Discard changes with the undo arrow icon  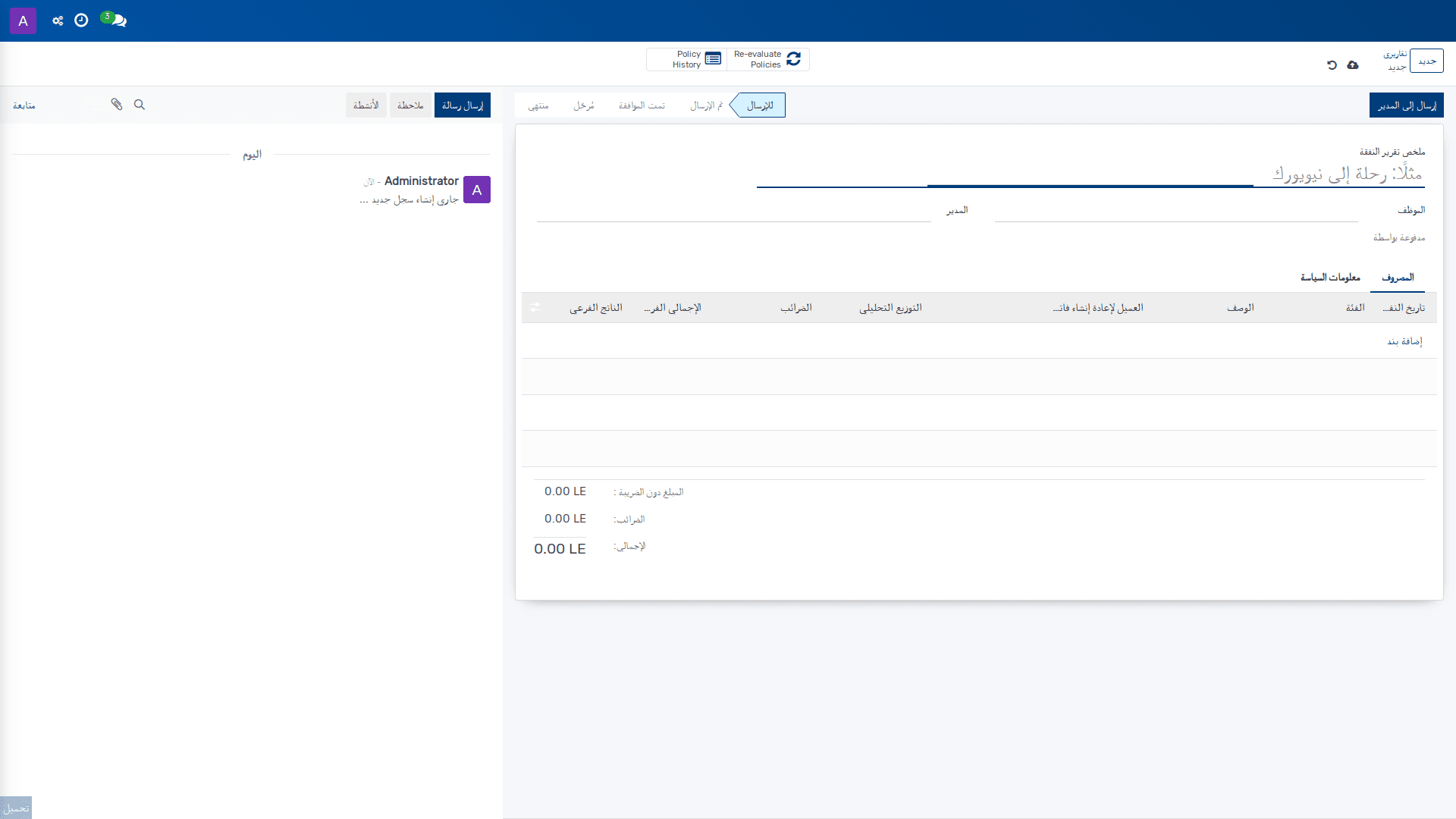click(1332, 65)
